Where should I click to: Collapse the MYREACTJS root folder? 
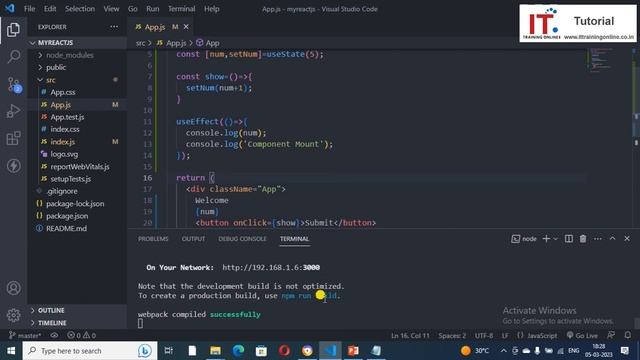(77, 43)
